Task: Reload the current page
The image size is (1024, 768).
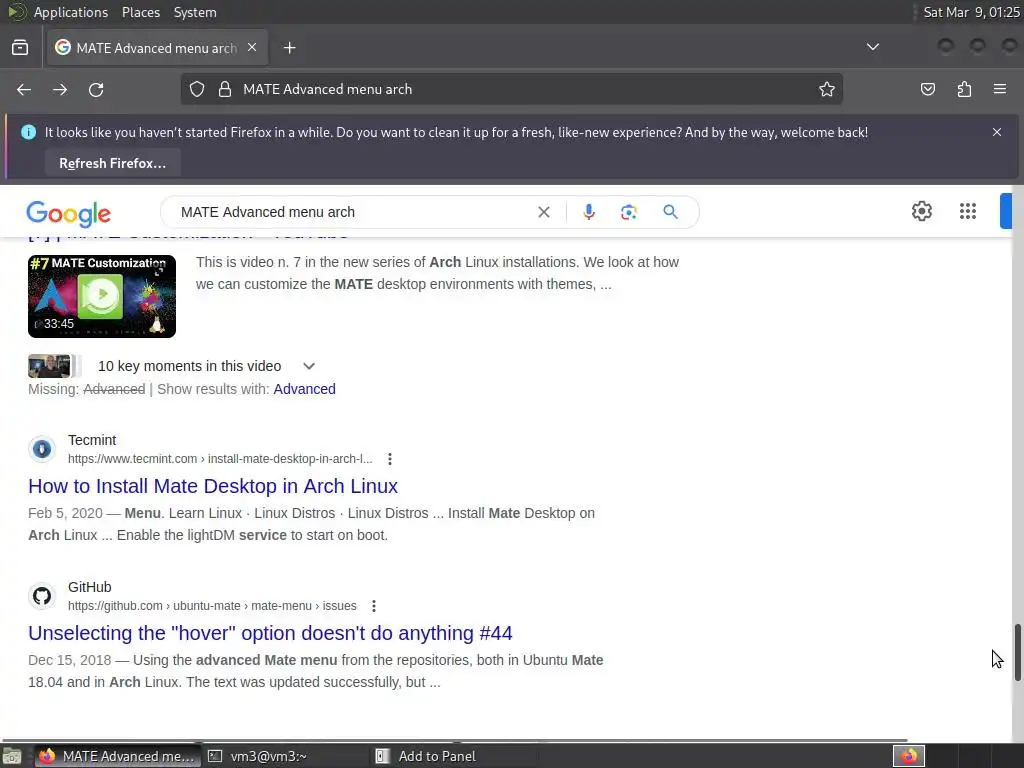Action: 96,89
